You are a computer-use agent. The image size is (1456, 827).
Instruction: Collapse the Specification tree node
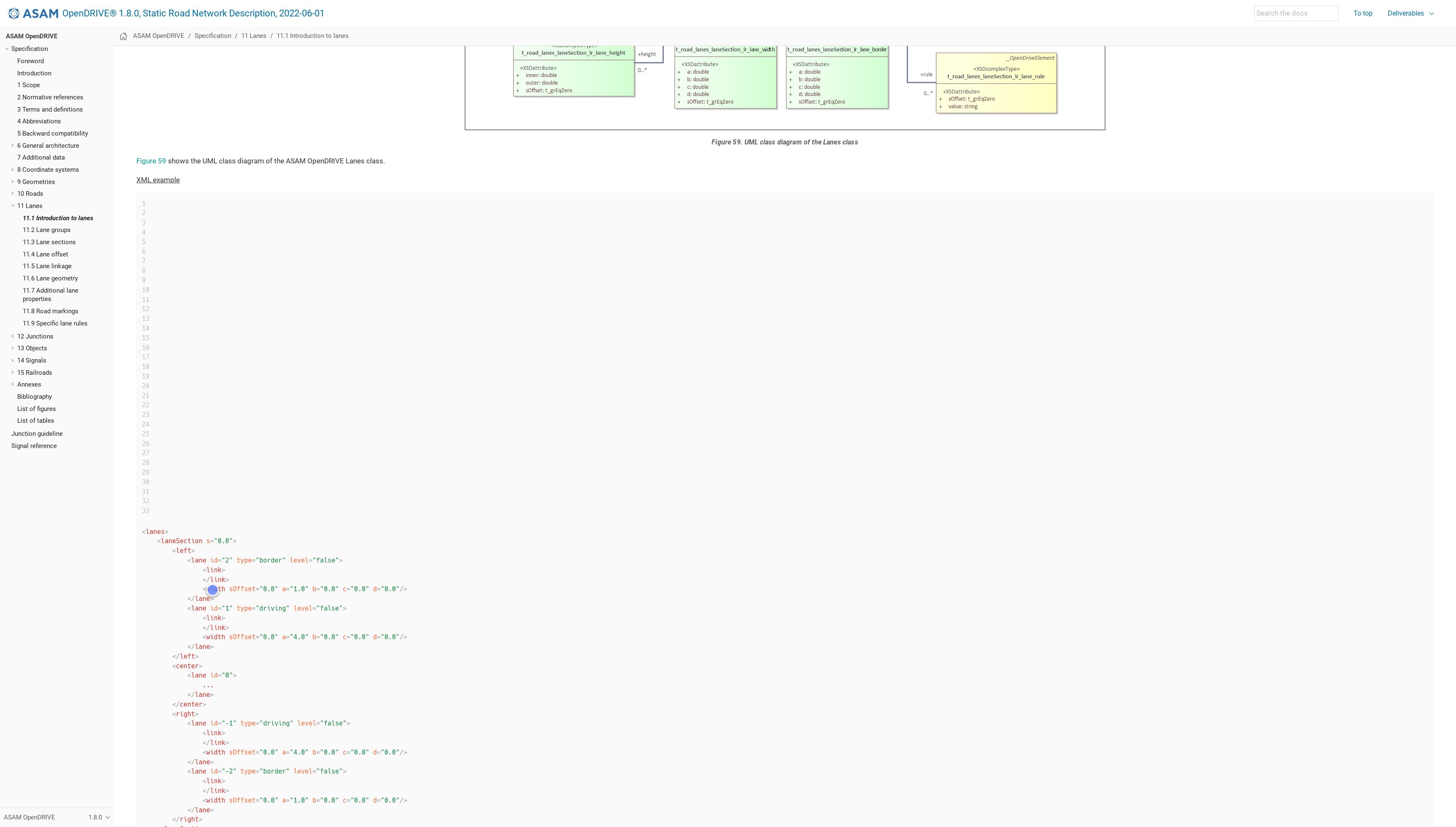(7, 49)
